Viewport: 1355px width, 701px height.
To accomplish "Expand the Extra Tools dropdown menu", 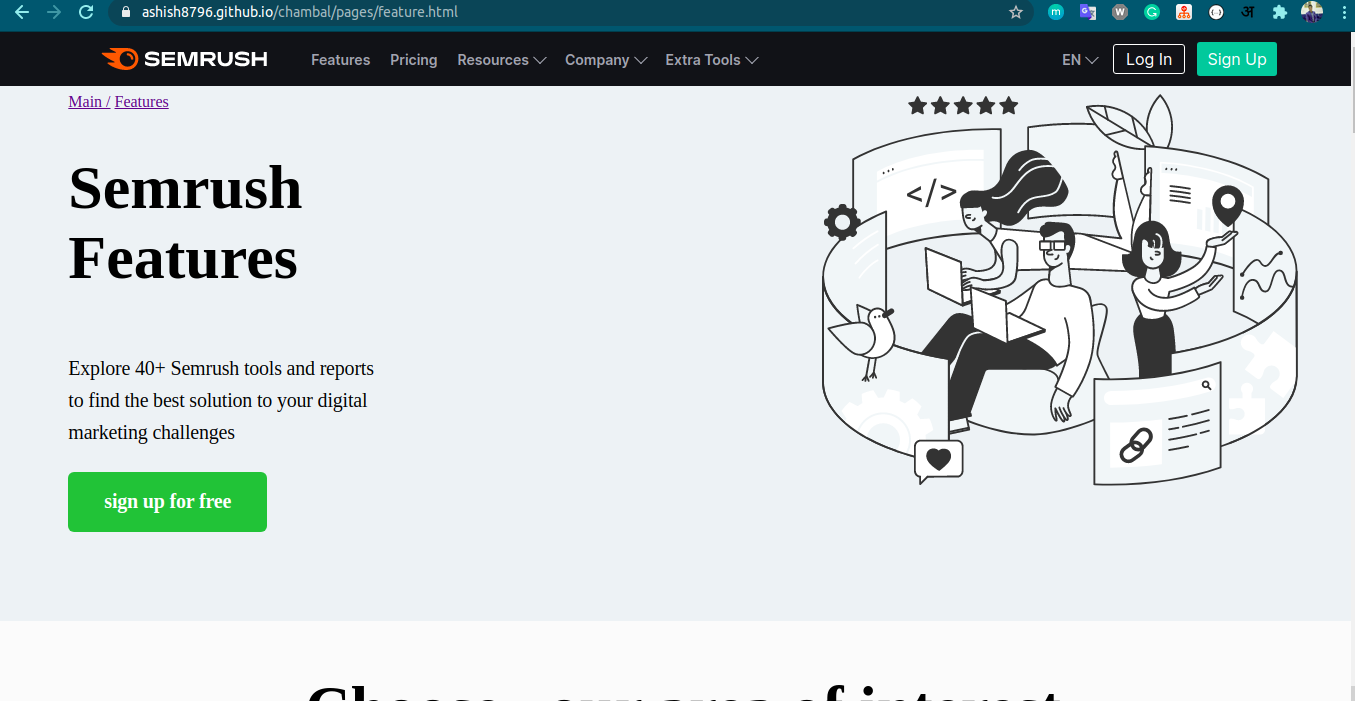I will pos(712,60).
